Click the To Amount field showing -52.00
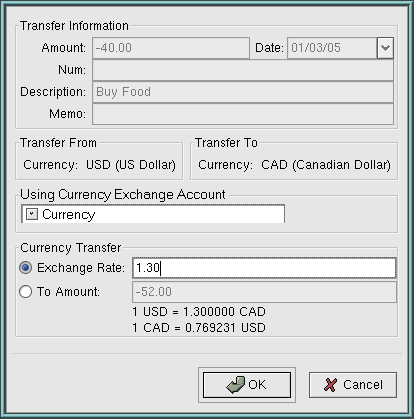The height and width of the screenshot is (419, 414). click(x=264, y=292)
